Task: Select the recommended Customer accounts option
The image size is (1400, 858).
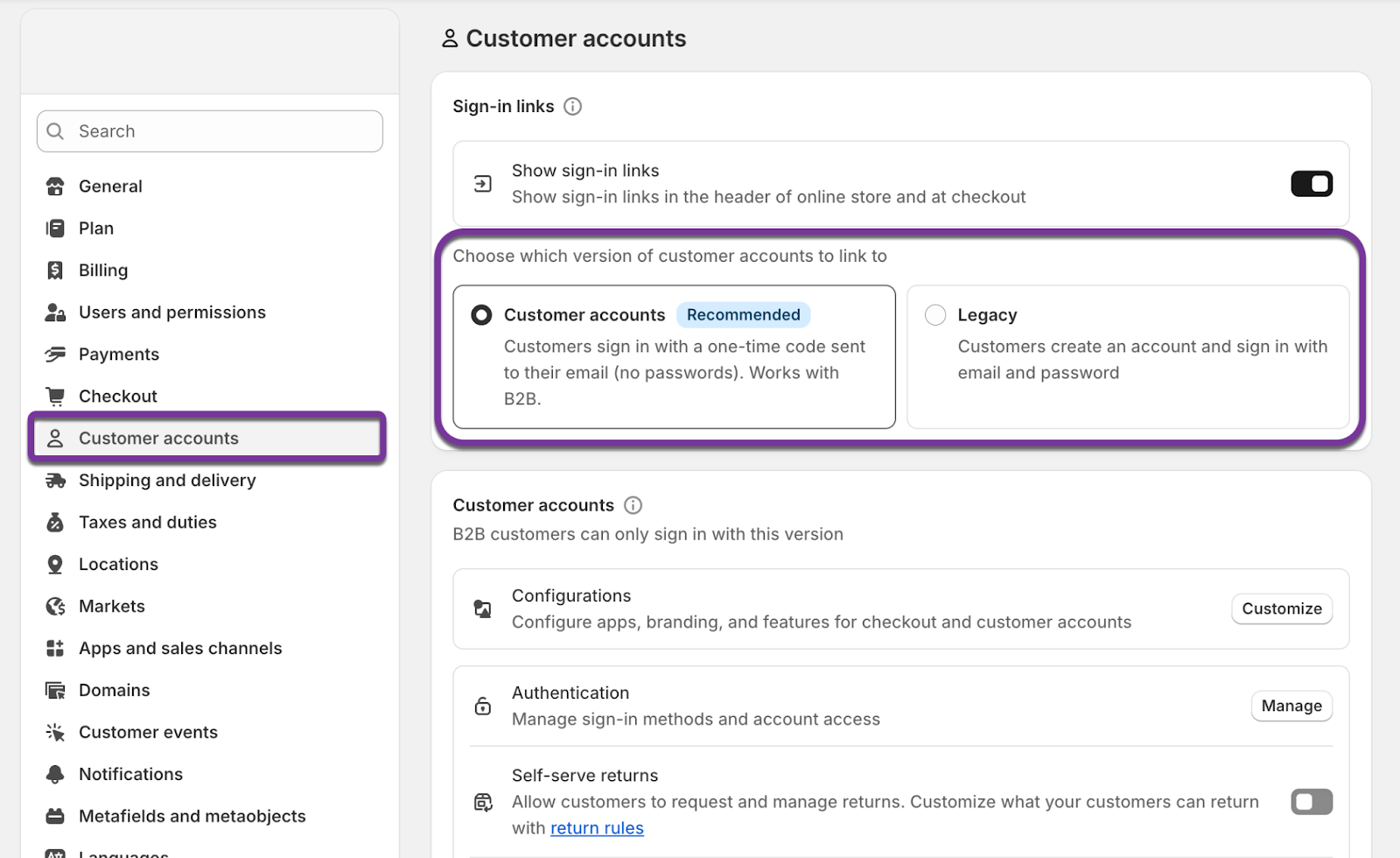Action: point(481,314)
